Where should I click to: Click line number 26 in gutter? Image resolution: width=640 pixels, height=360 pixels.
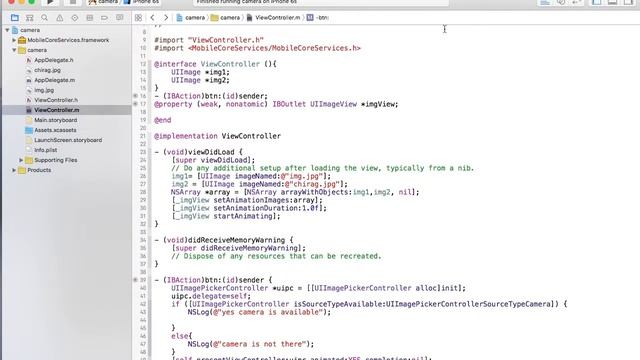pos(143,176)
